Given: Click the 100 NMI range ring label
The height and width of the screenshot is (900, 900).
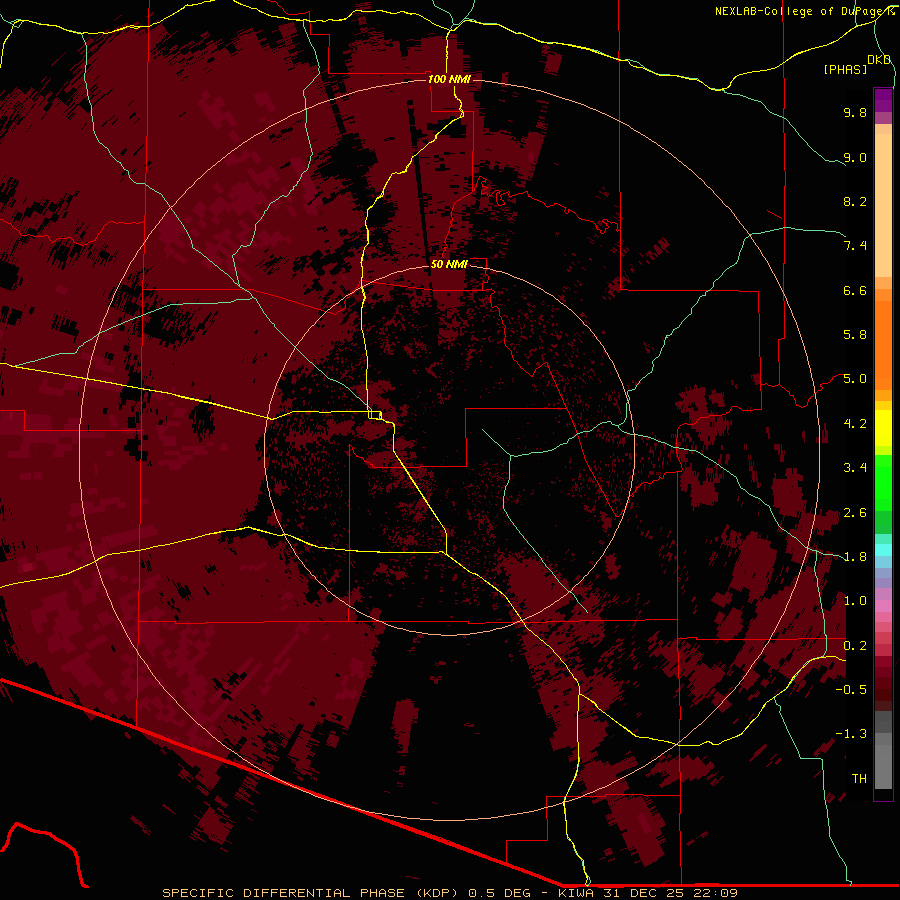Looking at the screenshot, I should point(449,79).
